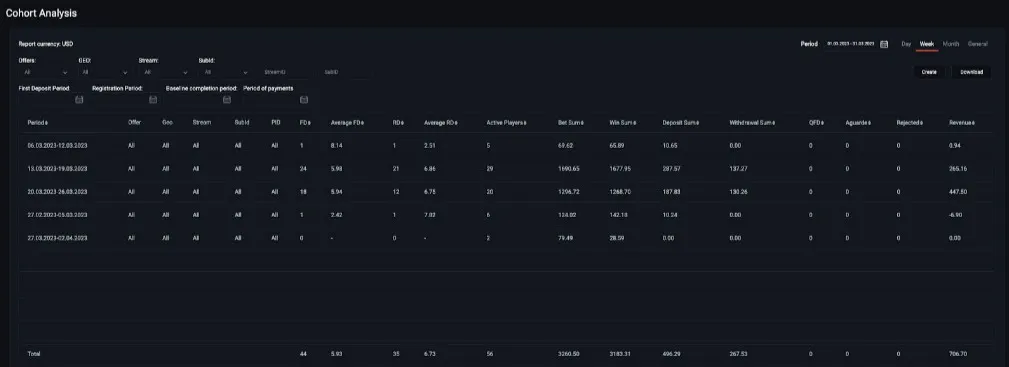This screenshot has height=367, width=1009.
Task: Click revenue value 265.16
Action: (958, 169)
